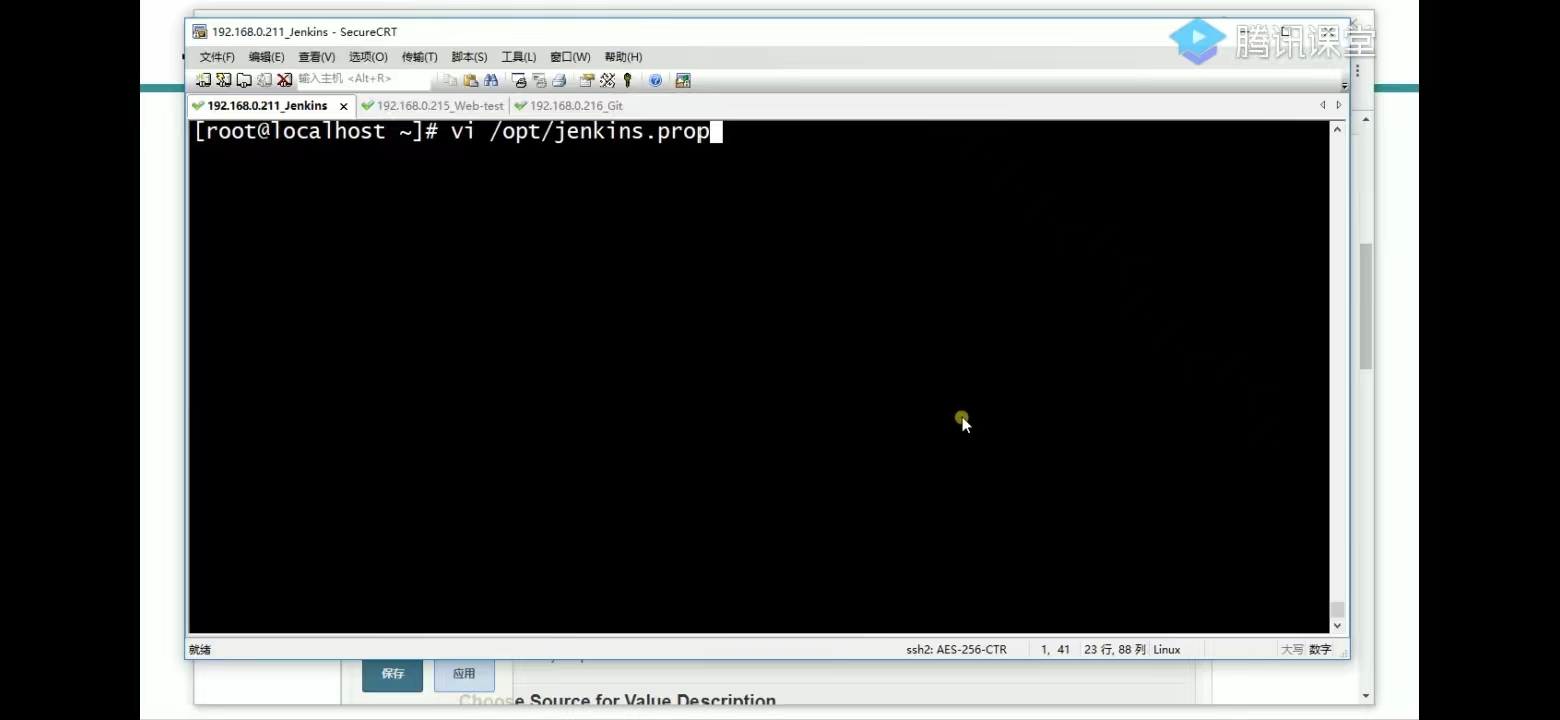
Task: Open the 脚本(S) menu
Action: (469, 57)
